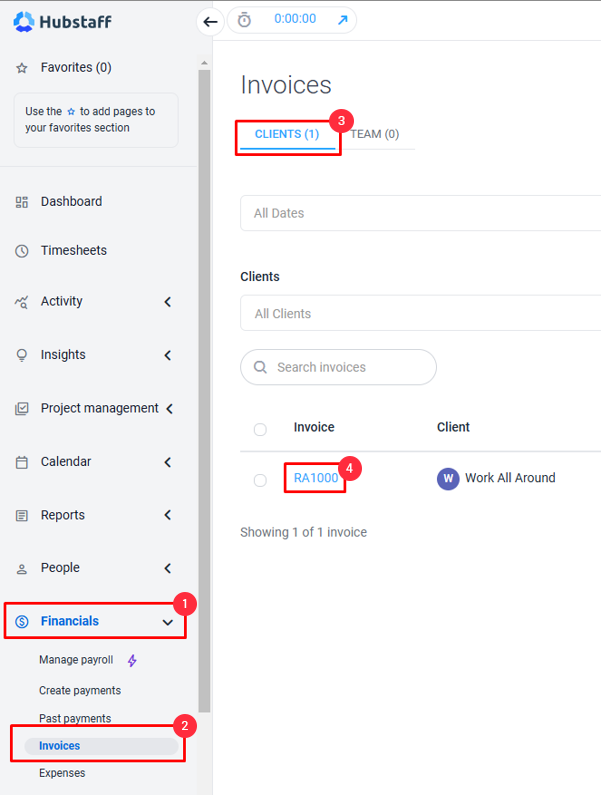Click the Hubstaff logo icon
Viewport: 601px width, 795px height.
pos(23,22)
